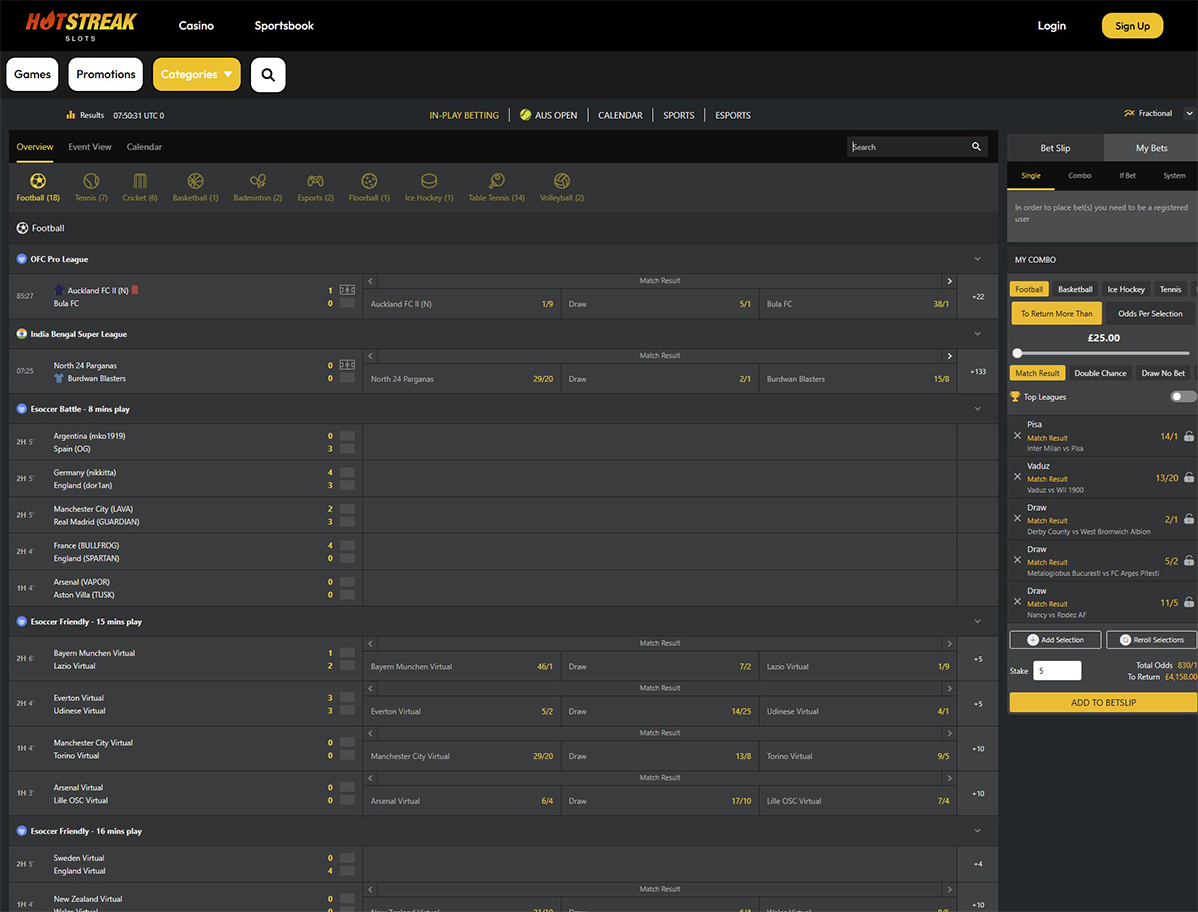The width and height of the screenshot is (1198, 912).
Task: Select the Ice Hockey sport icon
Action: click(x=429, y=182)
